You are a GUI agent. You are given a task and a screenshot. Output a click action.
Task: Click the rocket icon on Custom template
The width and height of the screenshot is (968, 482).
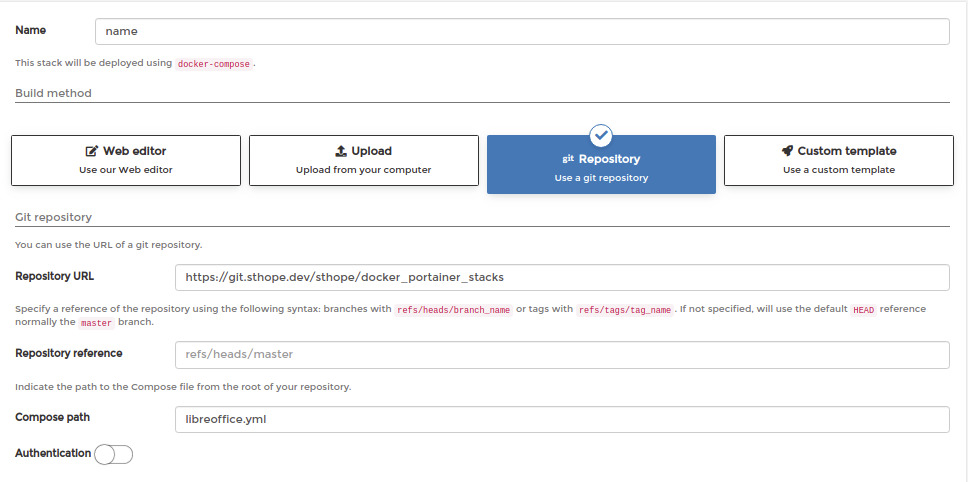point(787,151)
